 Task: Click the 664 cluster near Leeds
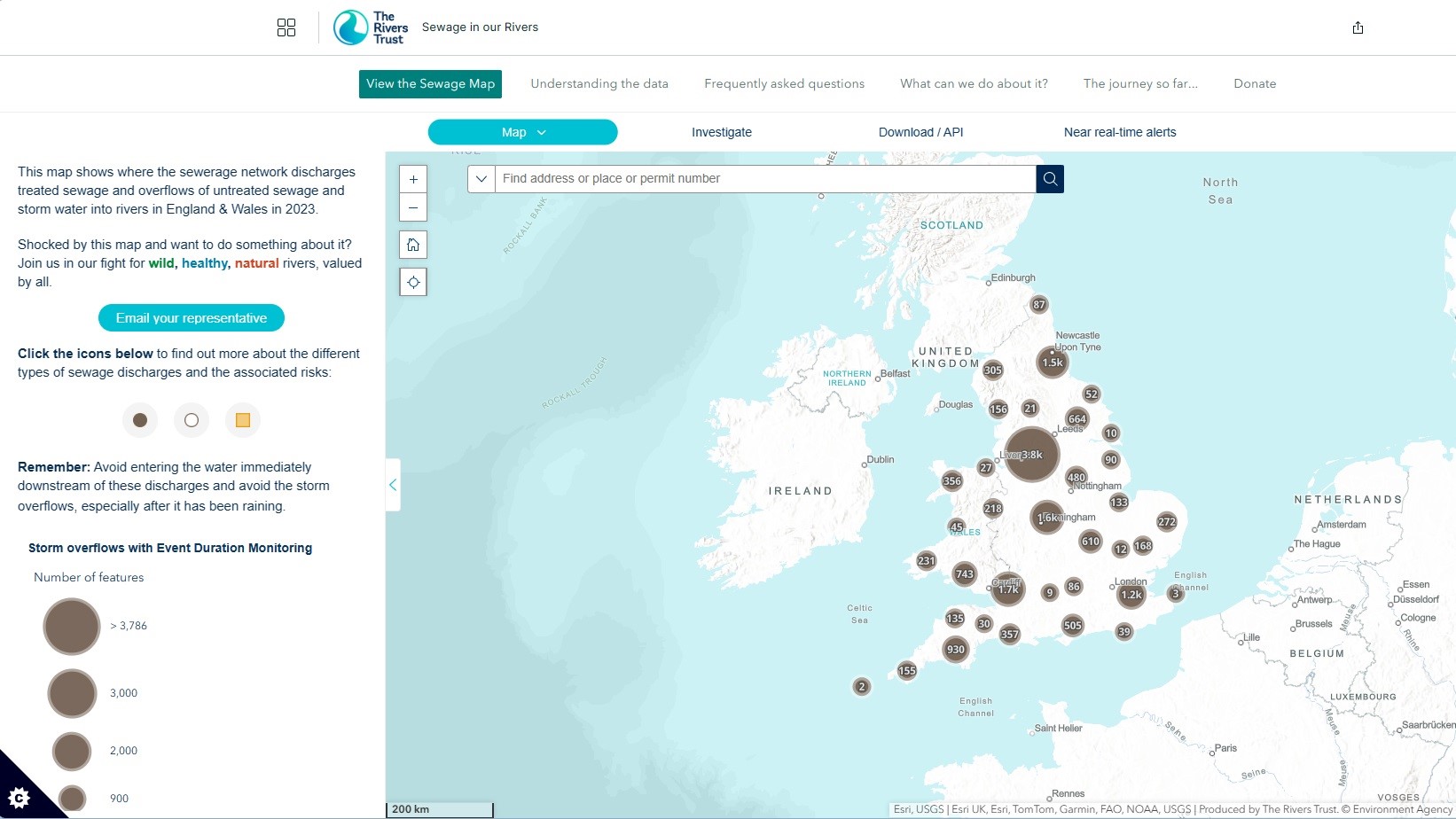1077,419
